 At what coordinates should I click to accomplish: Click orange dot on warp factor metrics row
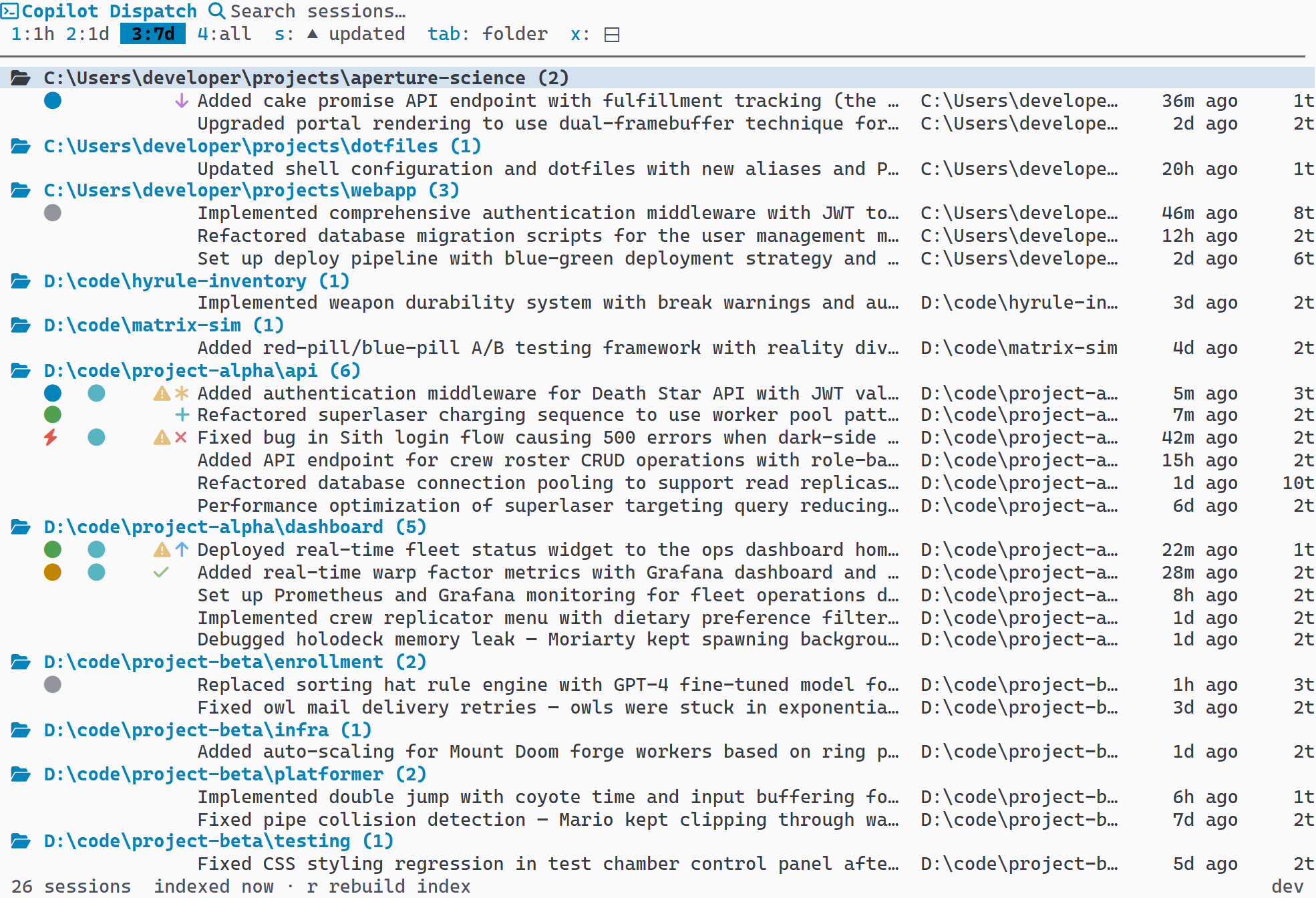tap(53, 573)
